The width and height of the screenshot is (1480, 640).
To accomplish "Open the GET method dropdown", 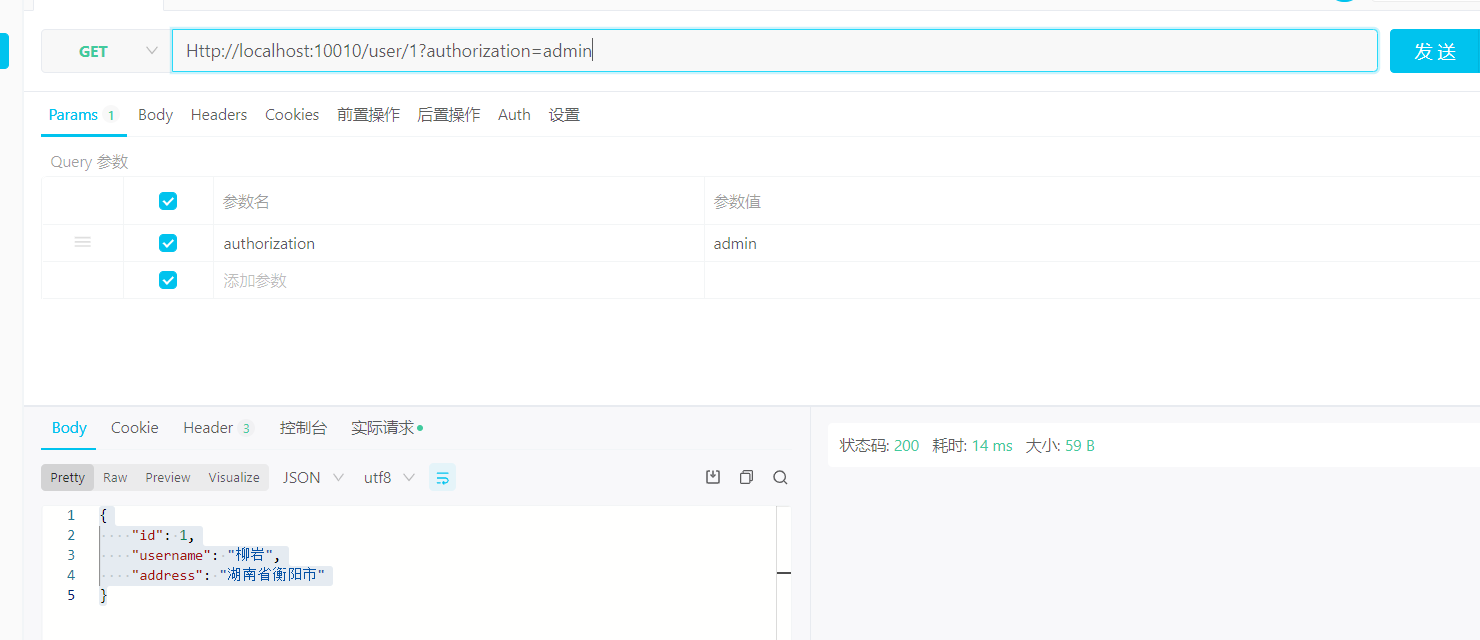I will (x=104, y=51).
